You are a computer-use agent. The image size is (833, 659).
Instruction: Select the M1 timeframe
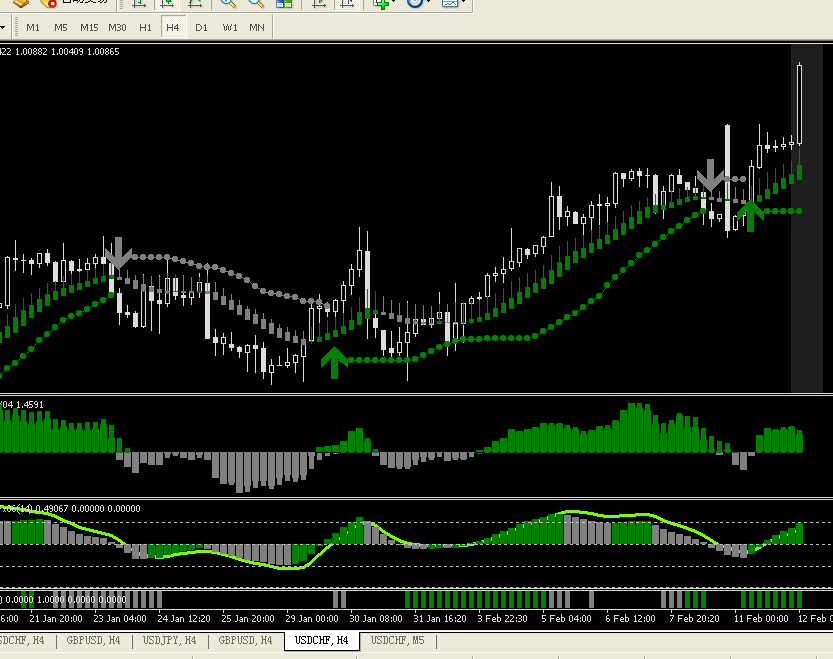(x=33, y=28)
